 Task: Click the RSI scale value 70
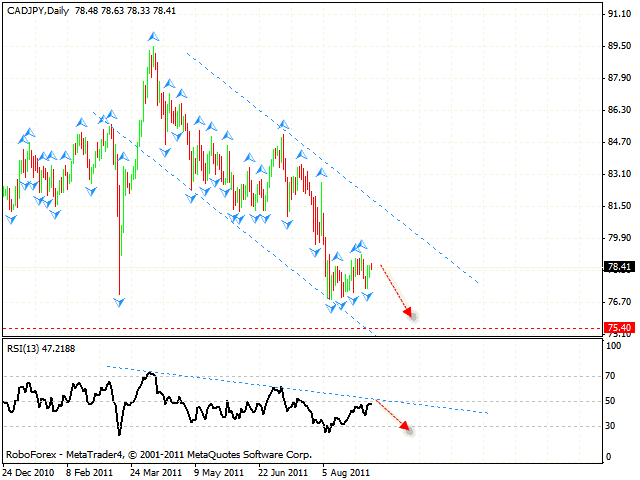pyautogui.click(x=610, y=376)
